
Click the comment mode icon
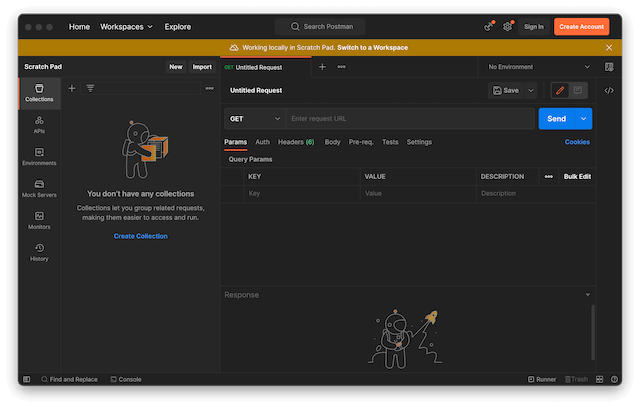[578, 90]
